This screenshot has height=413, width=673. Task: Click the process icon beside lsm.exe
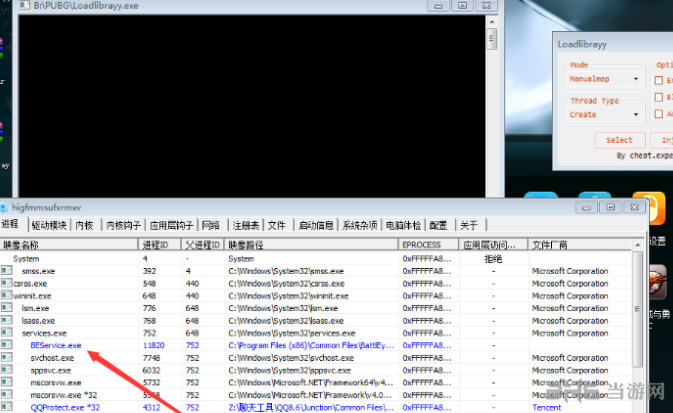coord(6,307)
